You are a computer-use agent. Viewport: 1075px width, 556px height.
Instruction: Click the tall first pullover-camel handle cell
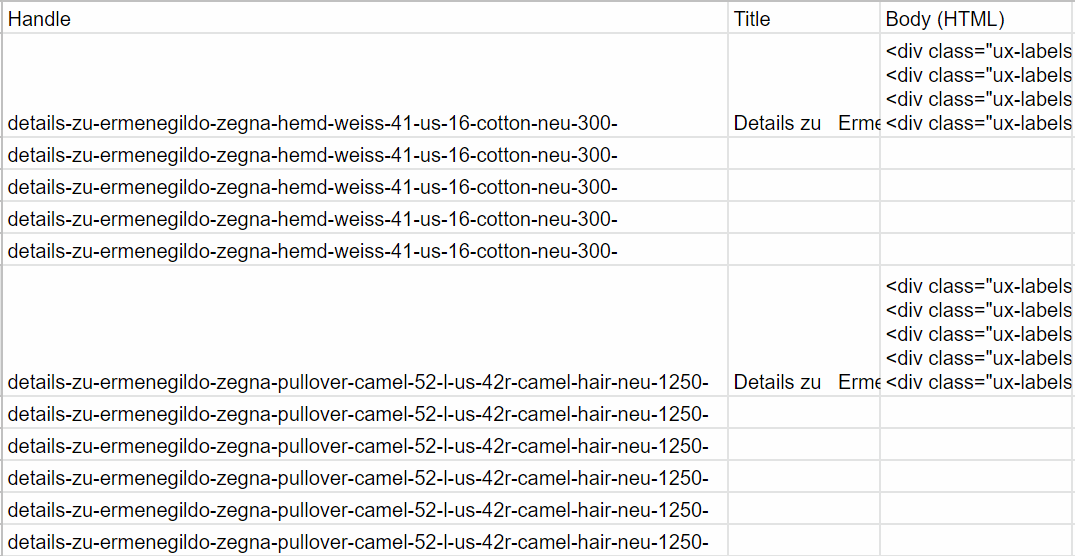pyautogui.click(x=365, y=331)
